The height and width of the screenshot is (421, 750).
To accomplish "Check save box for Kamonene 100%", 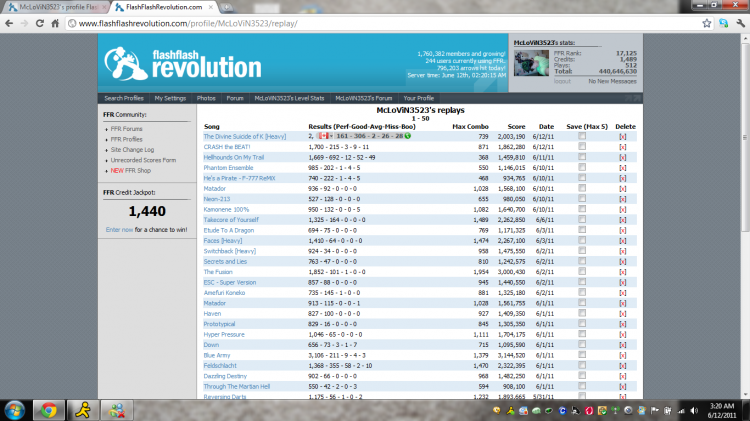I will coord(582,209).
